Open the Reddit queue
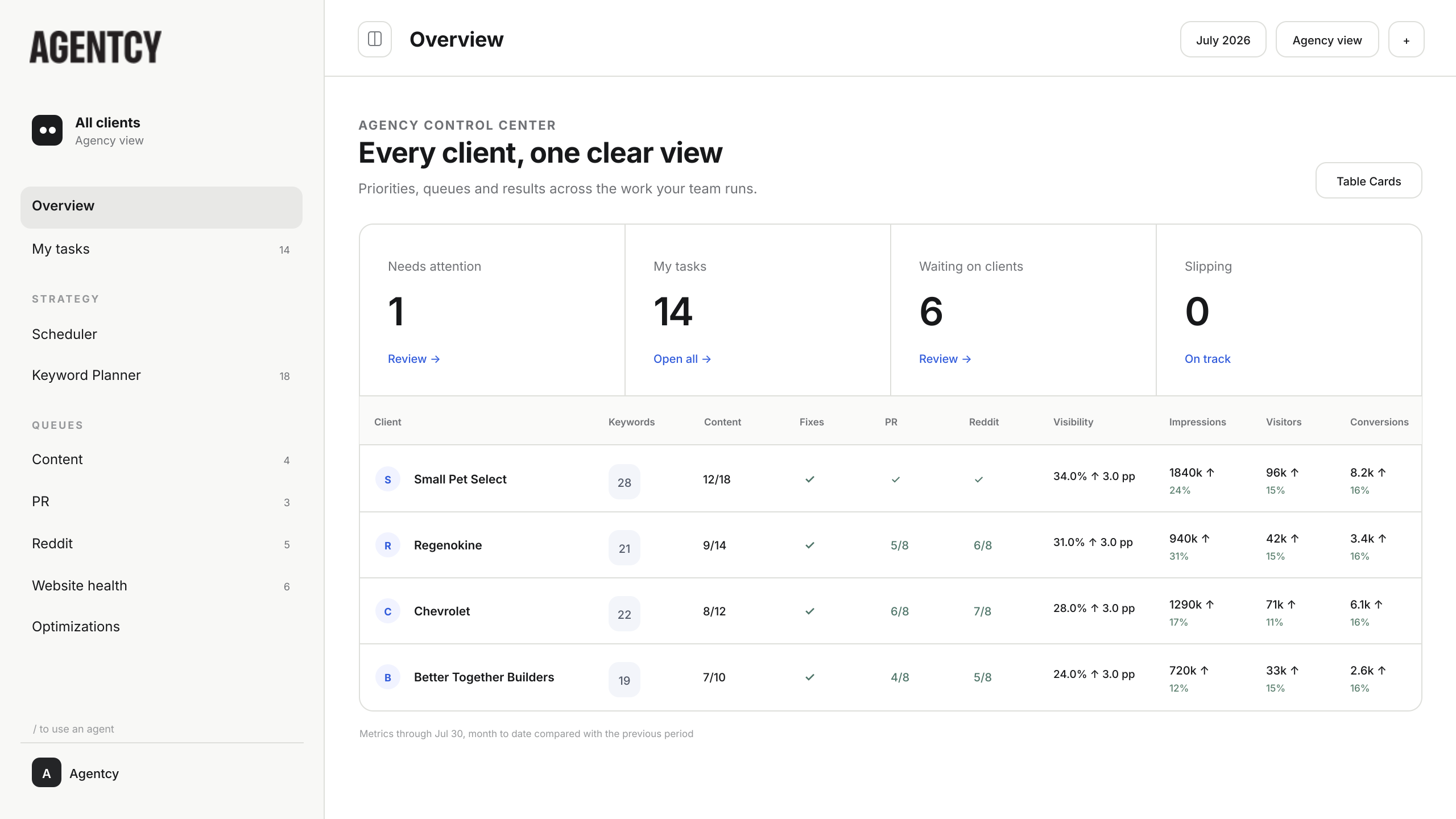The width and height of the screenshot is (1456, 819). (x=162, y=544)
